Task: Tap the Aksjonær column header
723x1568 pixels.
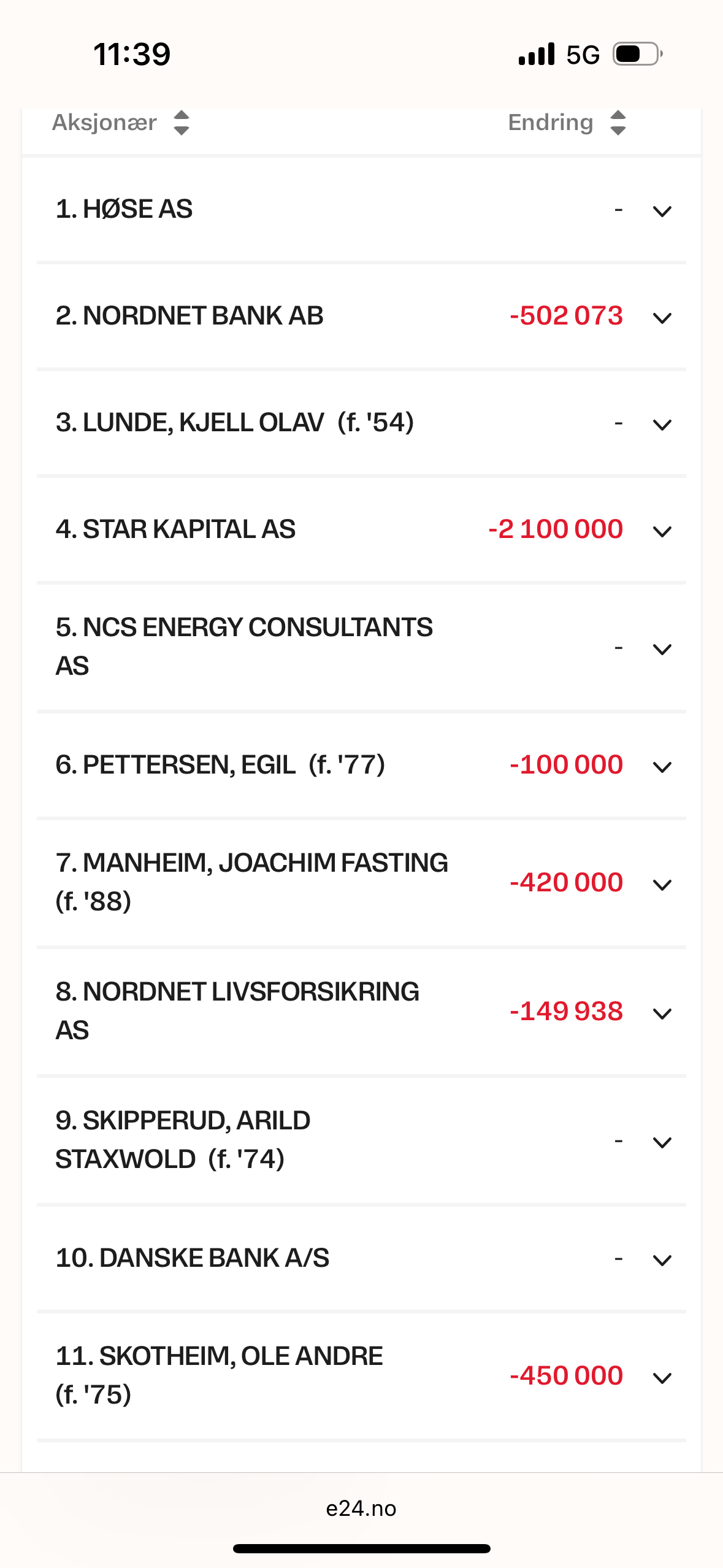Action: (105, 123)
